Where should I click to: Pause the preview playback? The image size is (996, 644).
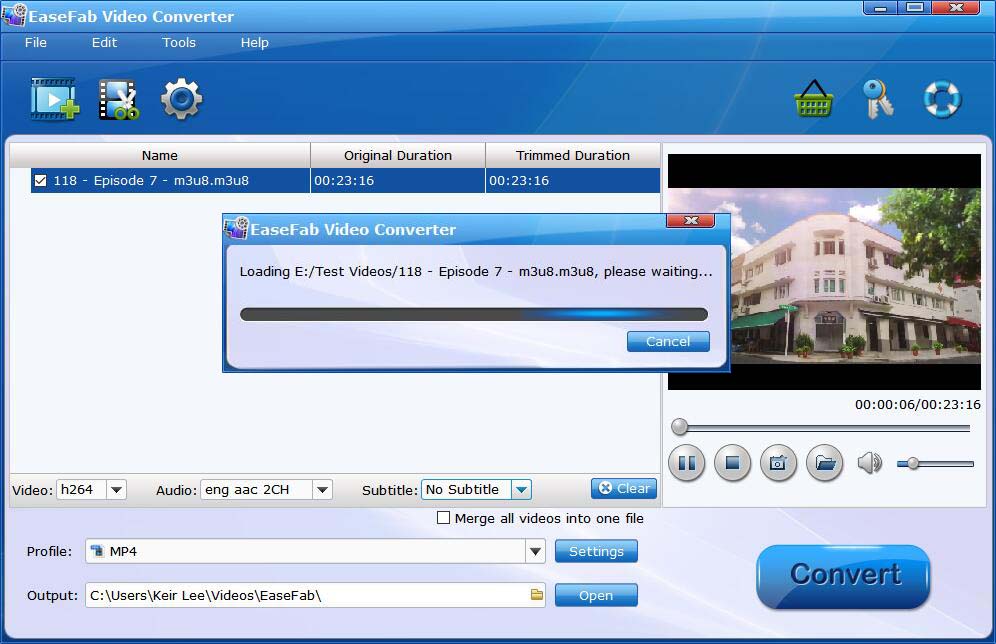pyautogui.click(x=687, y=463)
